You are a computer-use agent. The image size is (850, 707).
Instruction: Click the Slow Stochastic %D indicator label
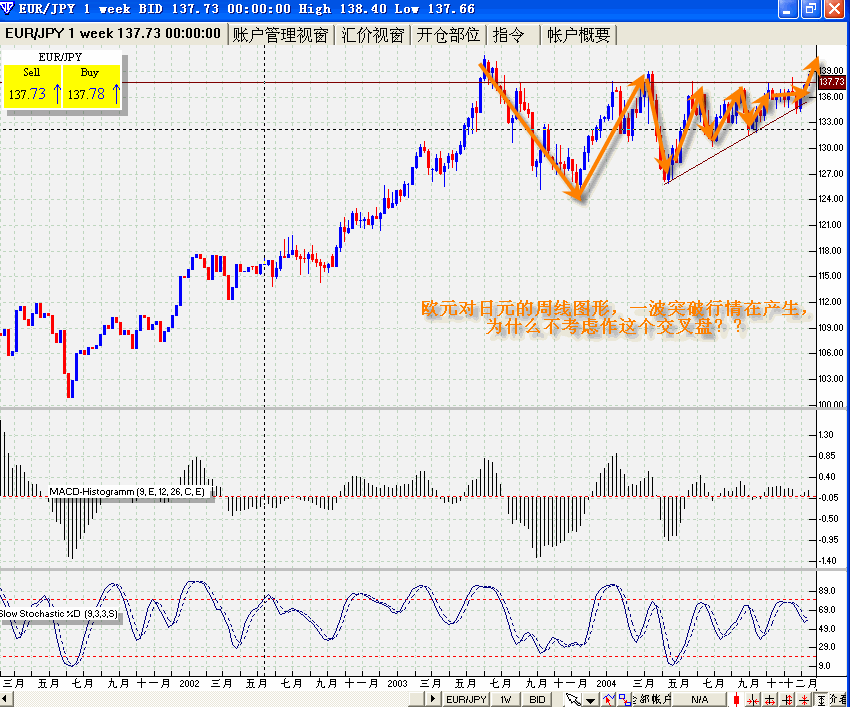(x=59, y=614)
